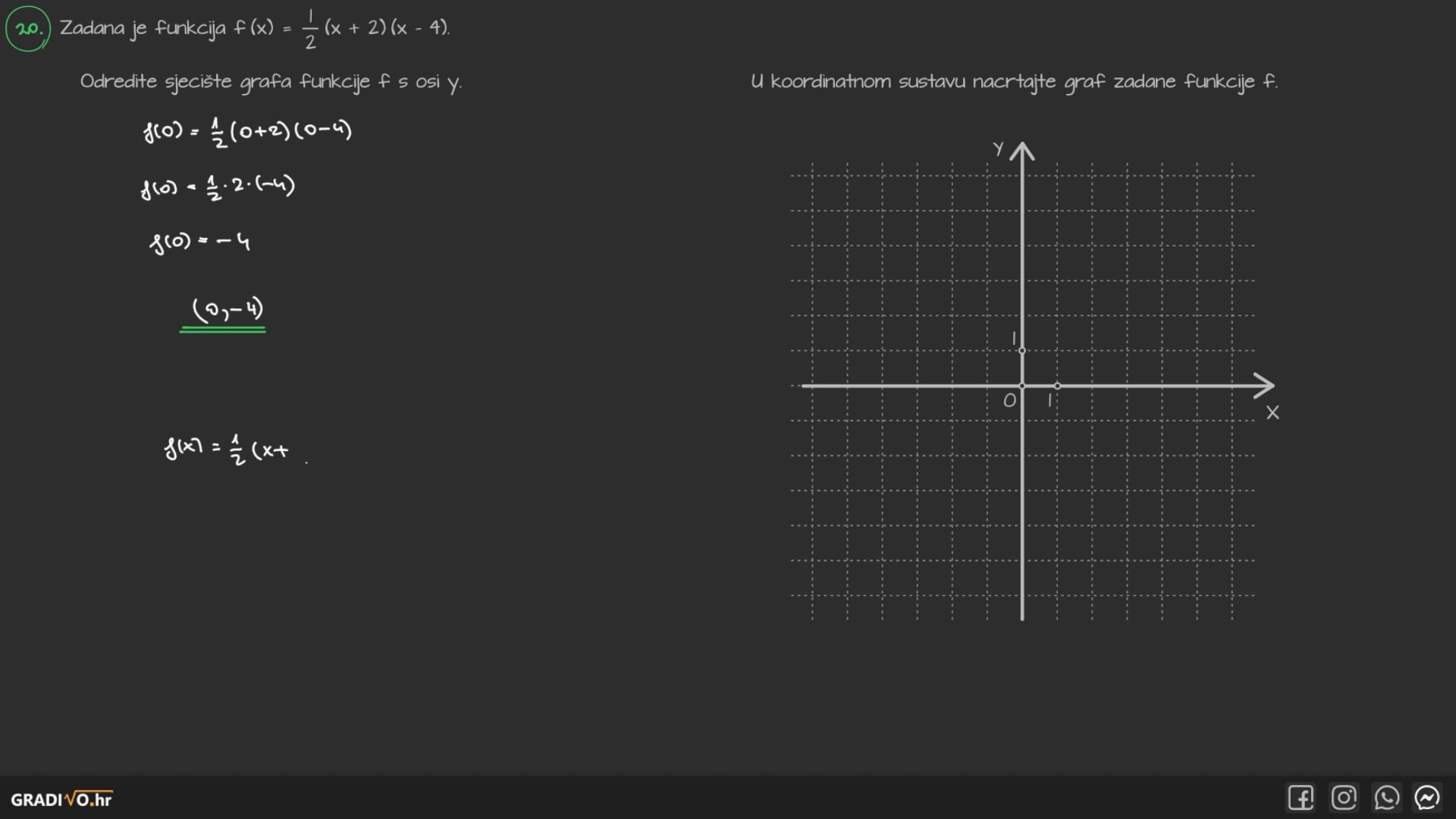Screen dimensions: 1456x819
Task: Click the 'O' origin label
Action: pyautogui.click(x=1009, y=400)
